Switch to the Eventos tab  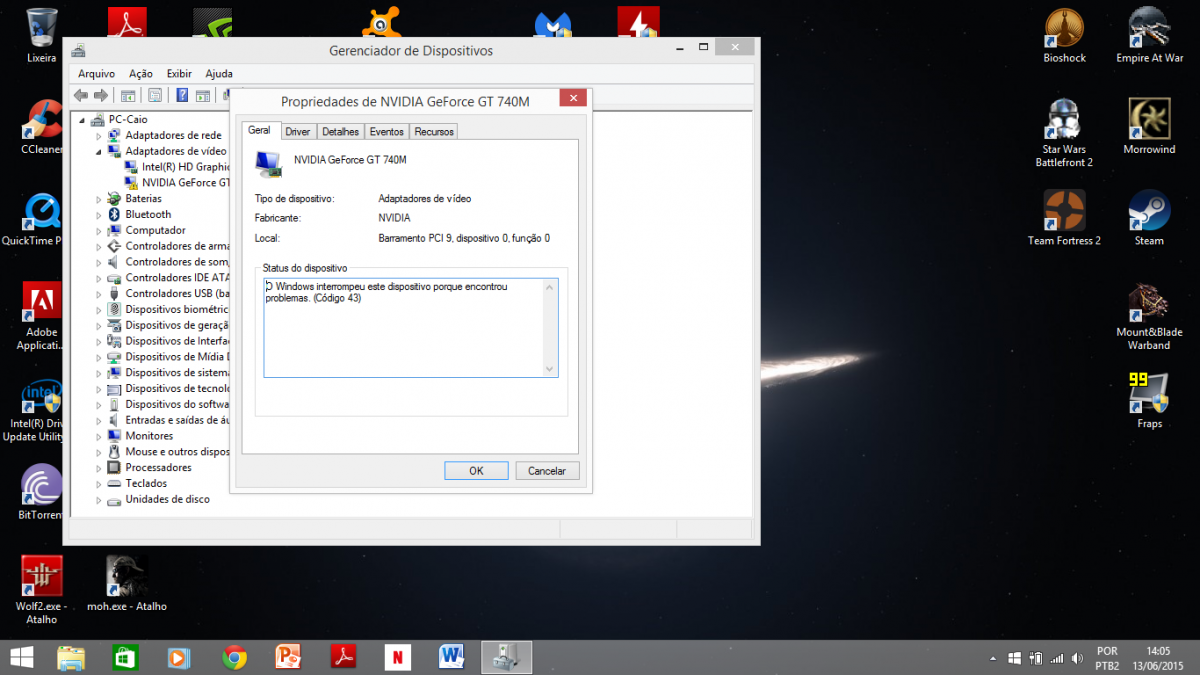click(386, 132)
